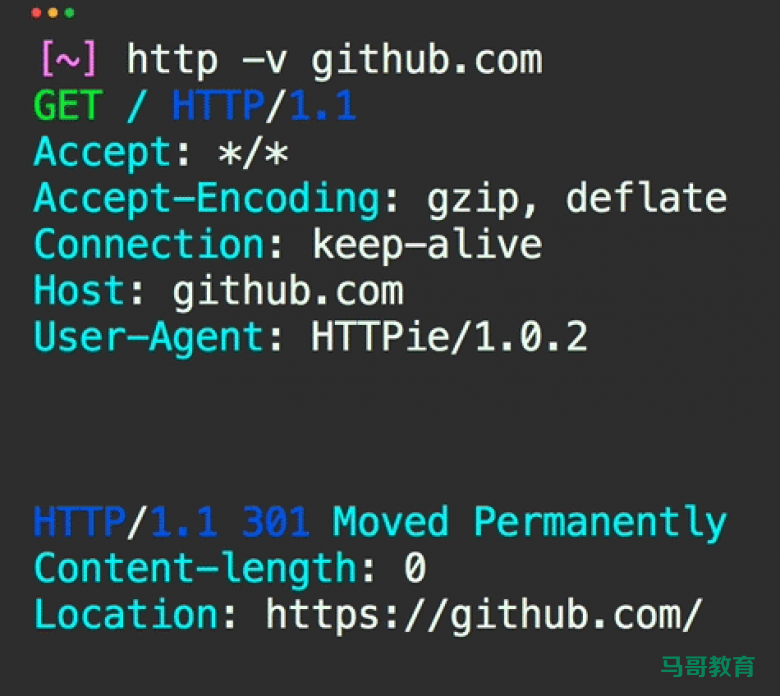Click the keep-alive value
Viewport: 780px width, 696px height.
coord(427,246)
